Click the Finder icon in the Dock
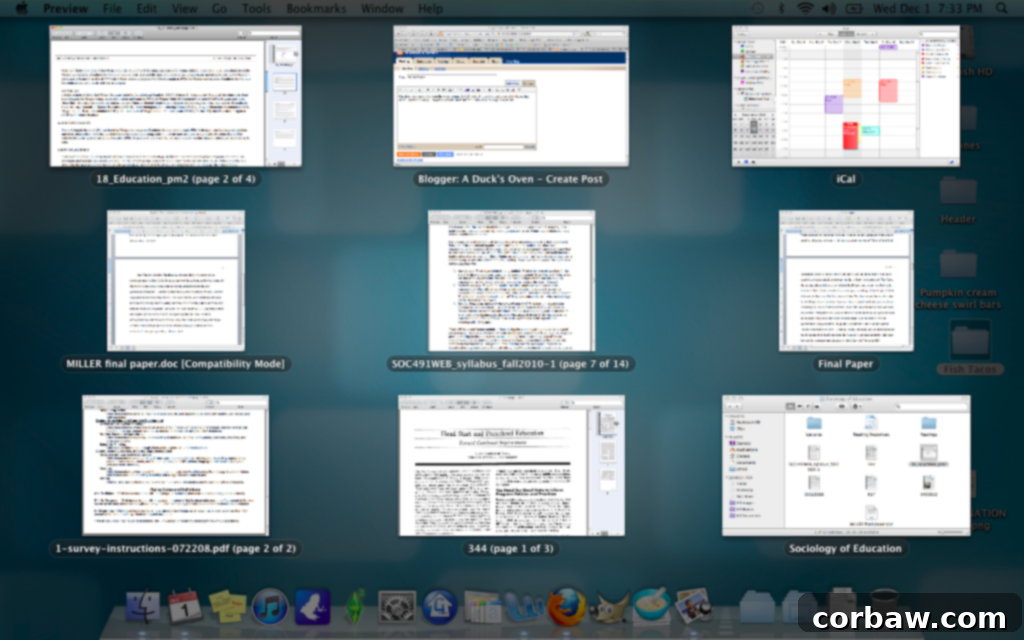This screenshot has height=640, width=1024. pyautogui.click(x=143, y=607)
